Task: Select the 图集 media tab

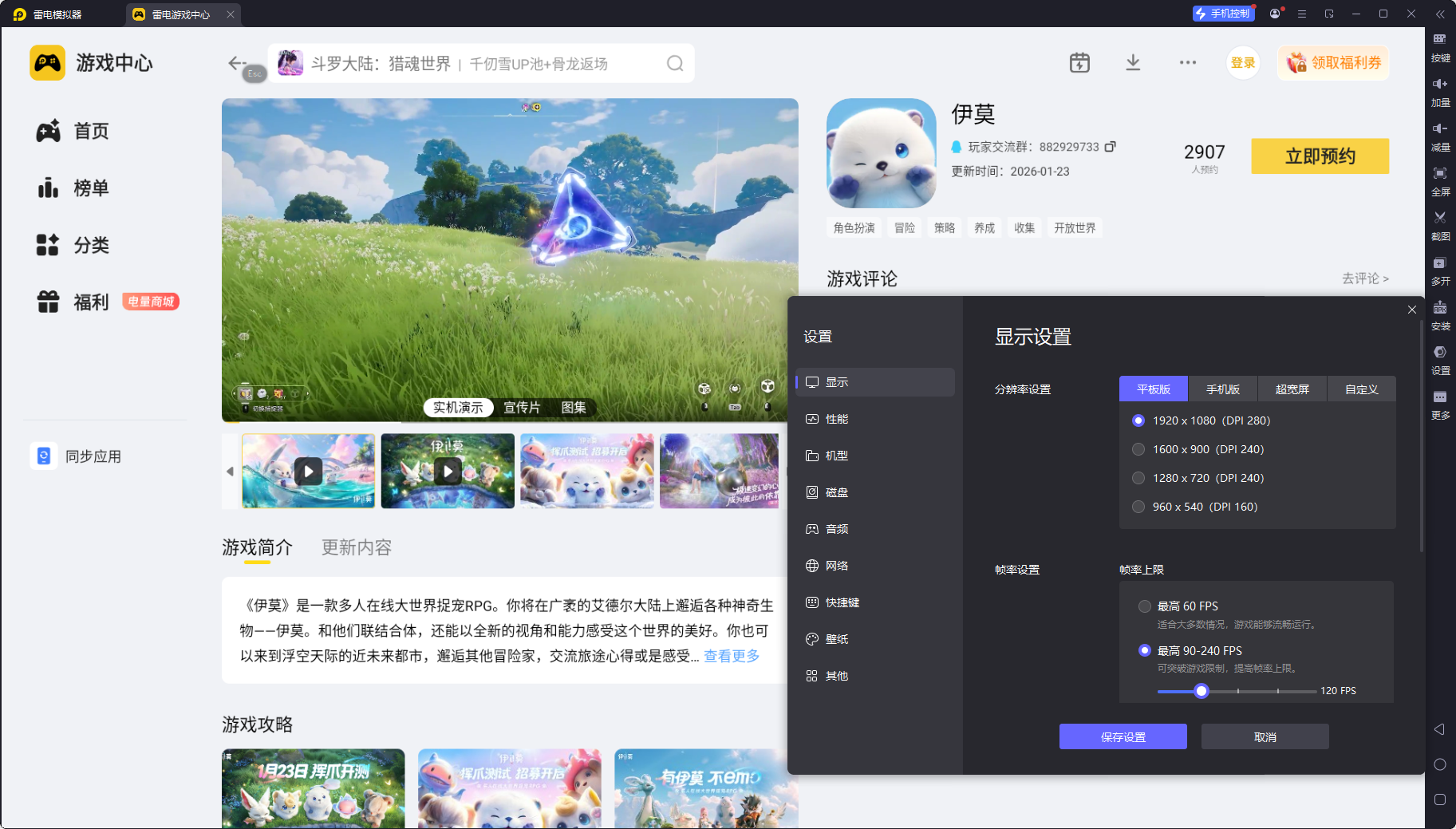Action: pyautogui.click(x=574, y=408)
